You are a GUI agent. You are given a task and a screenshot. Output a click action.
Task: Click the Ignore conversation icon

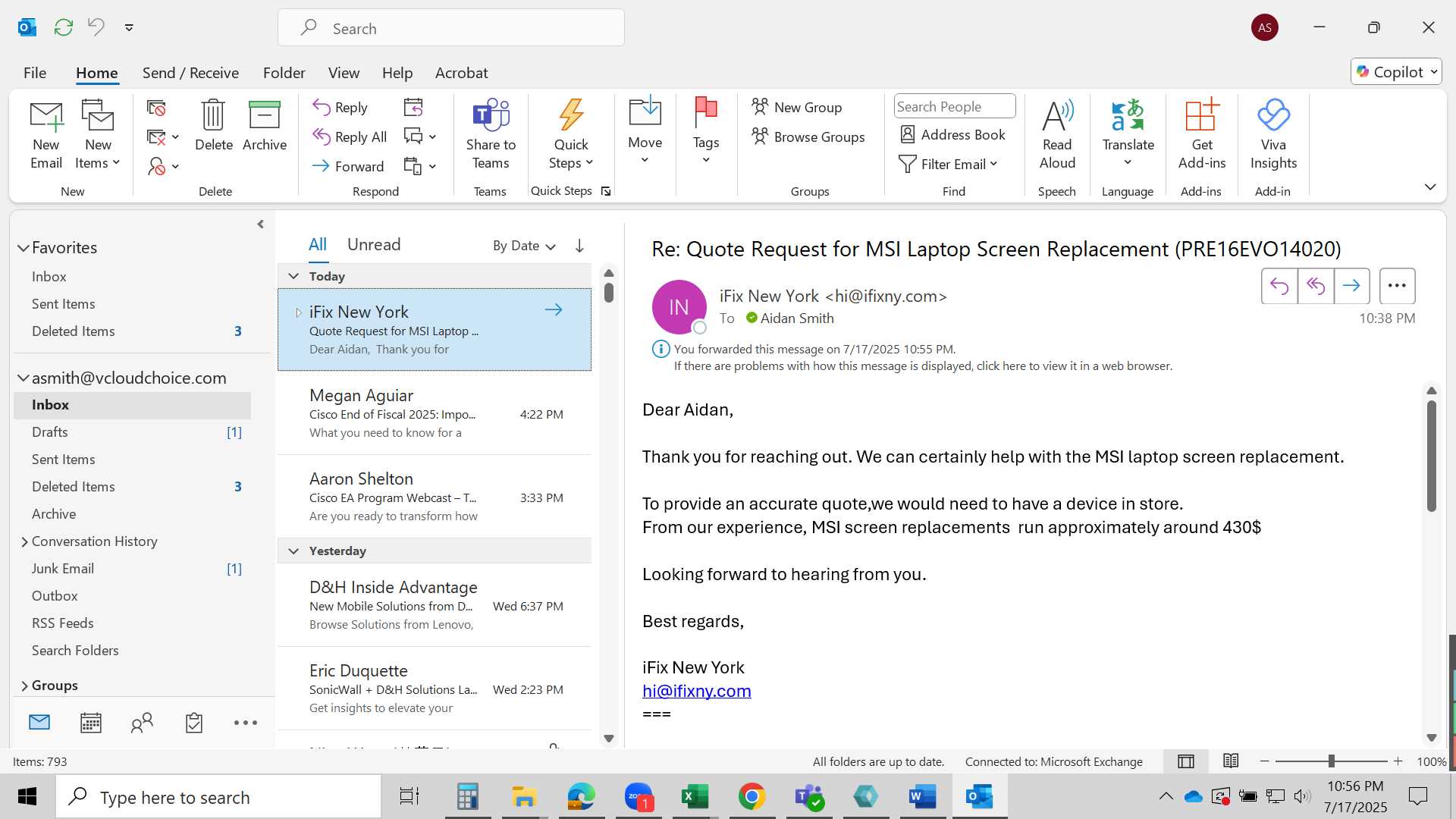tap(156, 108)
